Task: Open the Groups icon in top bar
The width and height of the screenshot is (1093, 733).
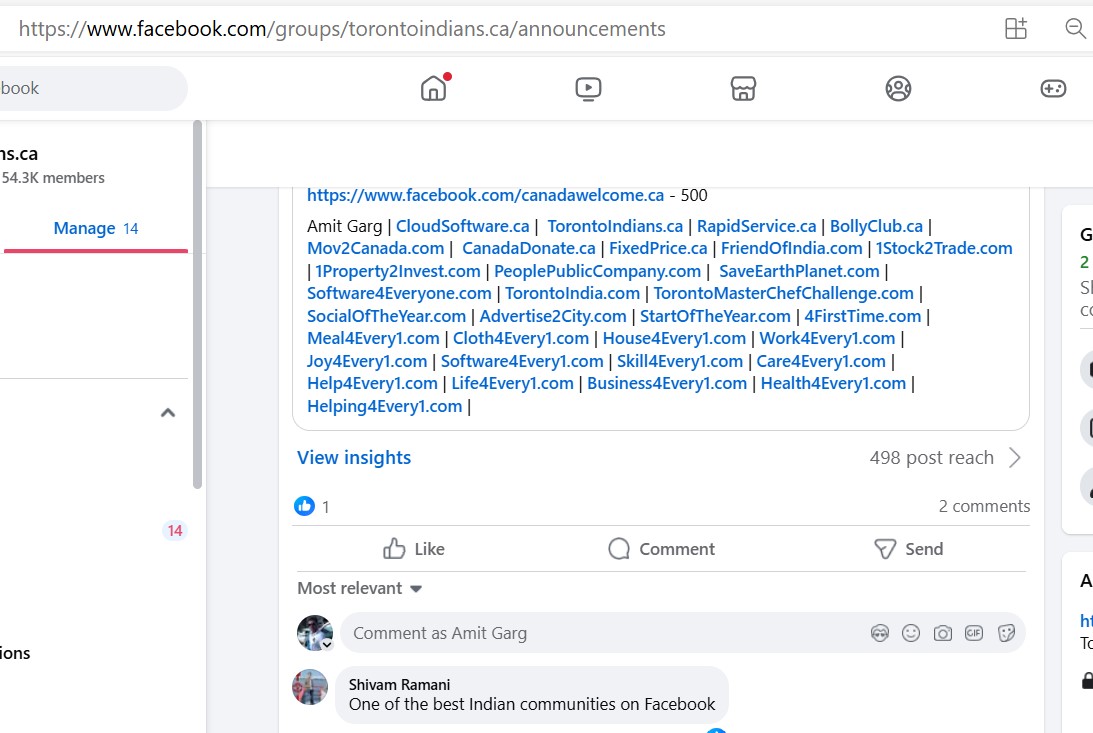Action: click(x=898, y=88)
